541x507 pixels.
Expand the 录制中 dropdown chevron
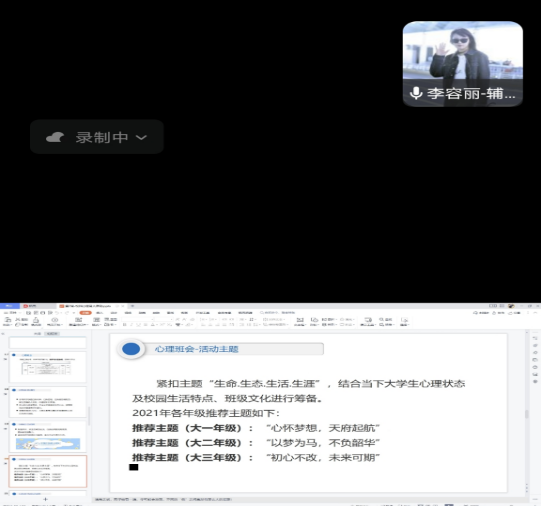click(x=141, y=137)
